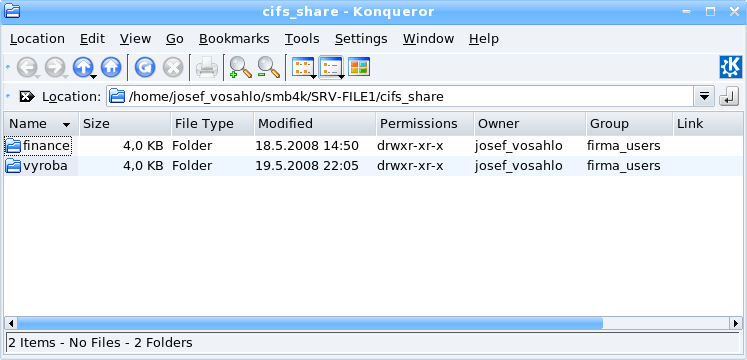Click the Stop loading icon

point(173,68)
